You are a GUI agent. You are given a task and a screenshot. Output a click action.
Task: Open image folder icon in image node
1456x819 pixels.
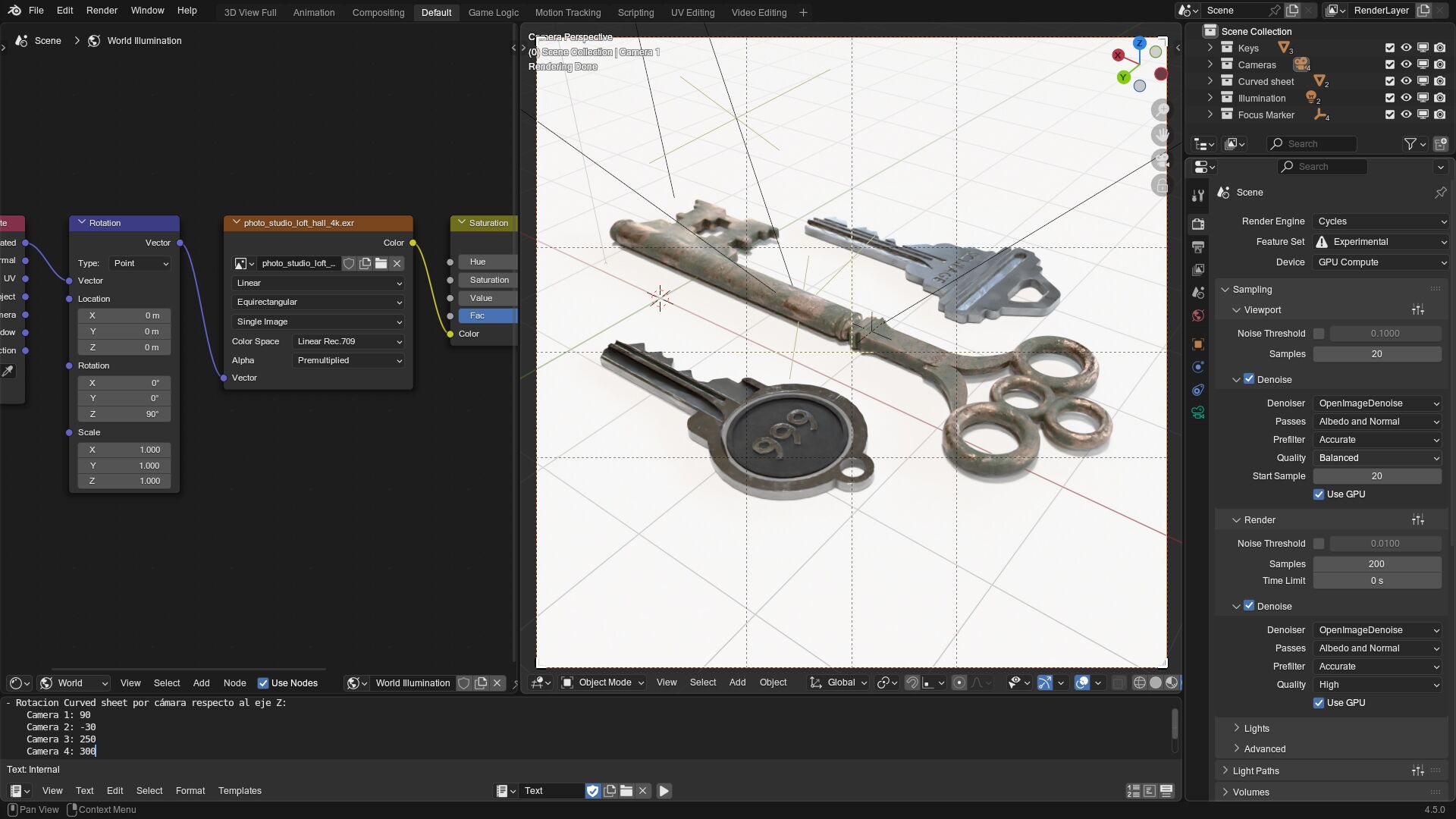pyautogui.click(x=381, y=263)
